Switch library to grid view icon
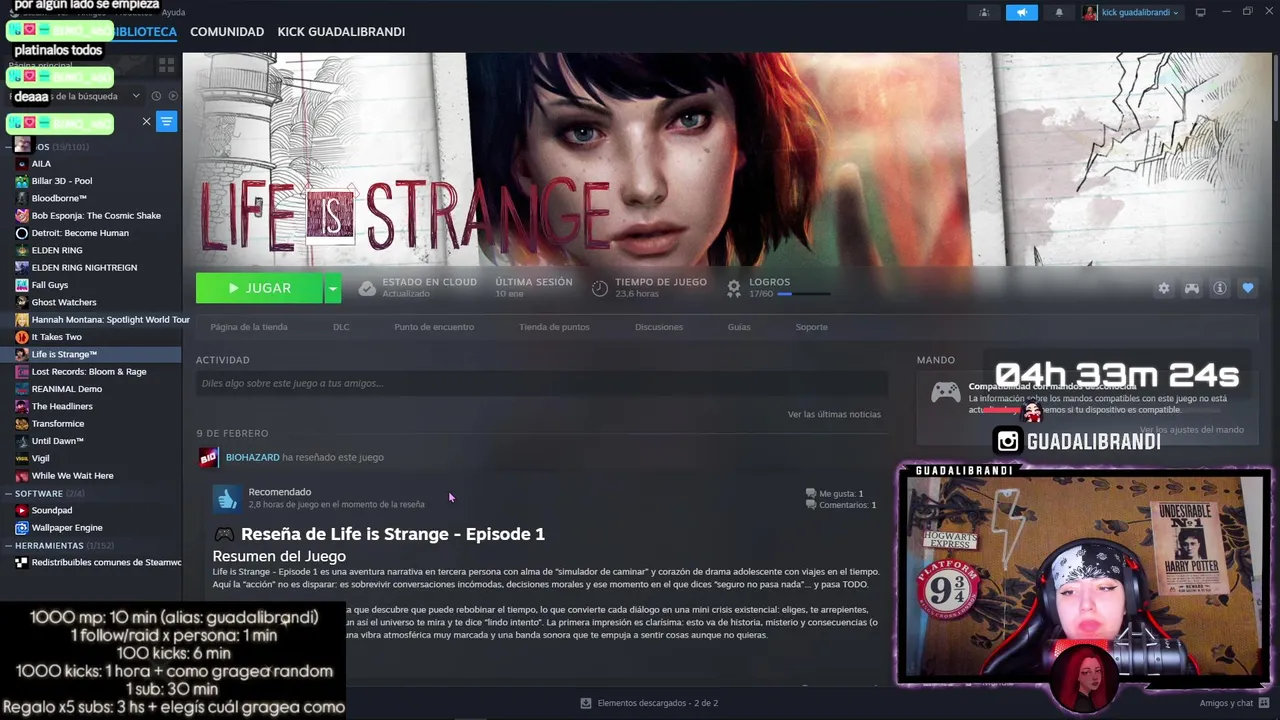The width and height of the screenshot is (1280, 720). point(166,65)
